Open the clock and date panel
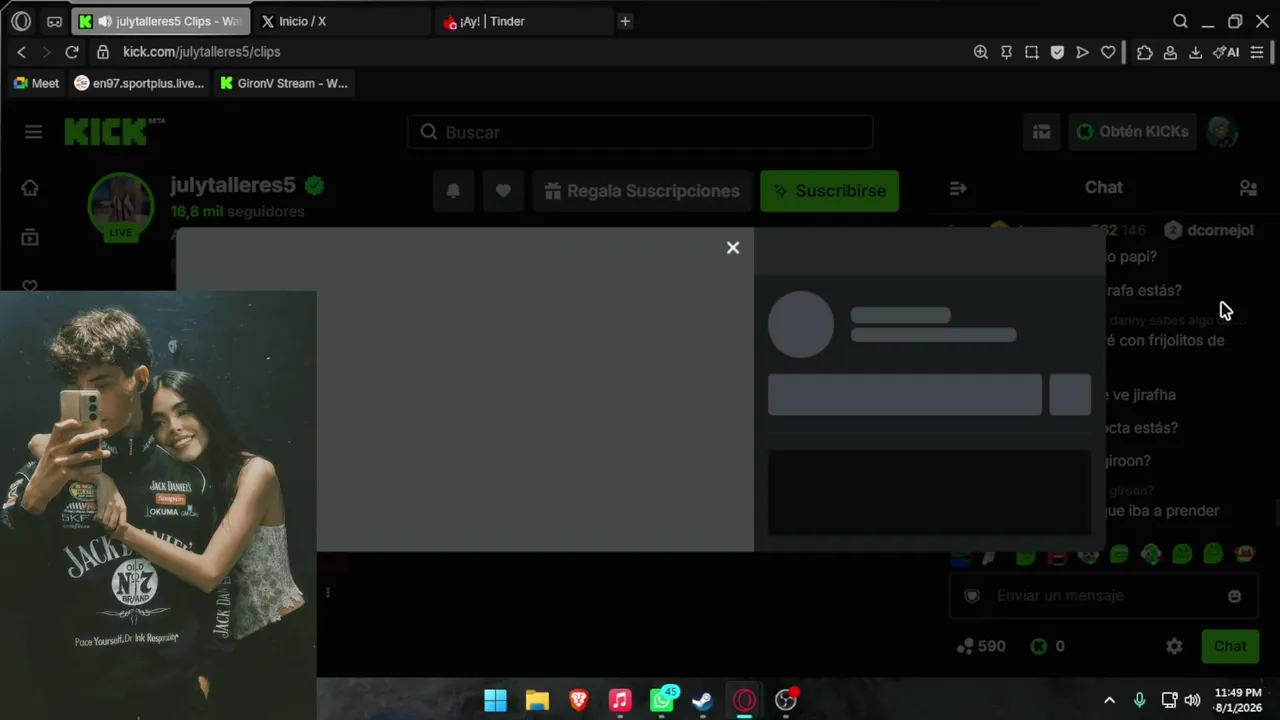The image size is (1280, 720). tap(1238, 700)
